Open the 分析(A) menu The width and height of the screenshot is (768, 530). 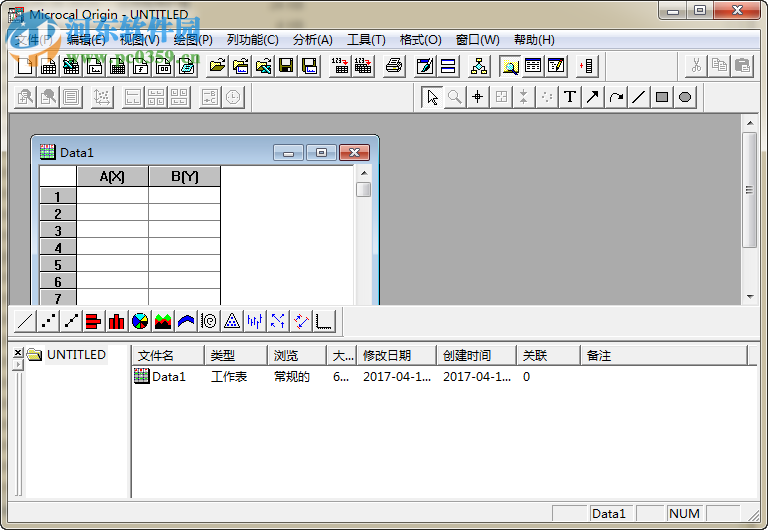point(312,40)
